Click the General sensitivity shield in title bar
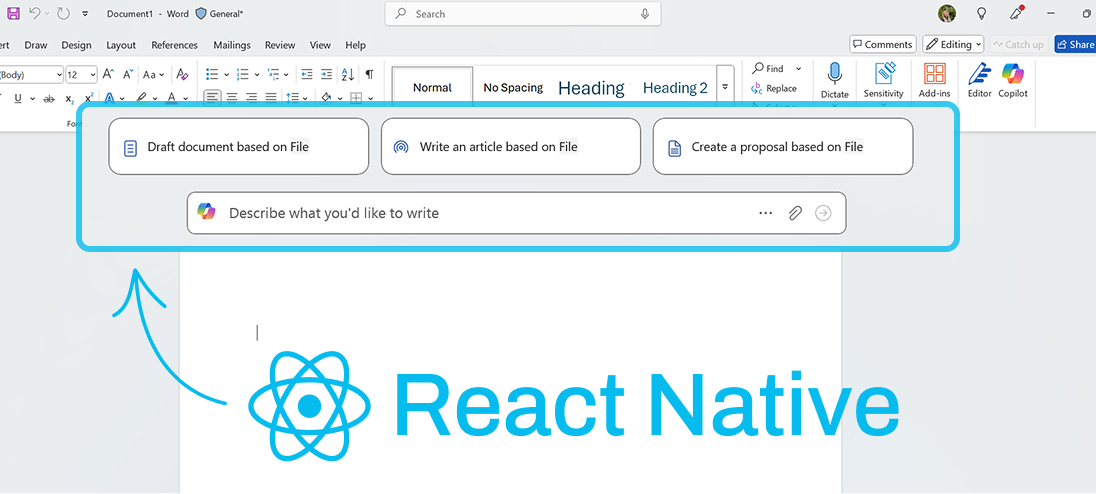 201,13
